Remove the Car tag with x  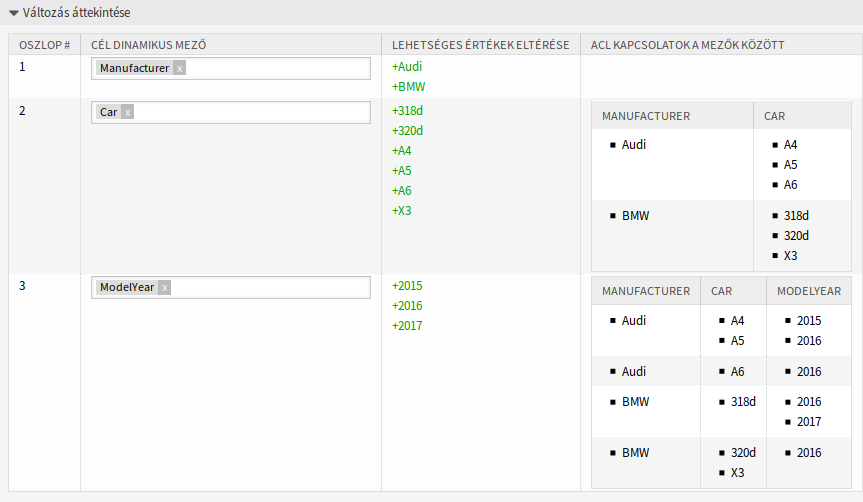128,112
